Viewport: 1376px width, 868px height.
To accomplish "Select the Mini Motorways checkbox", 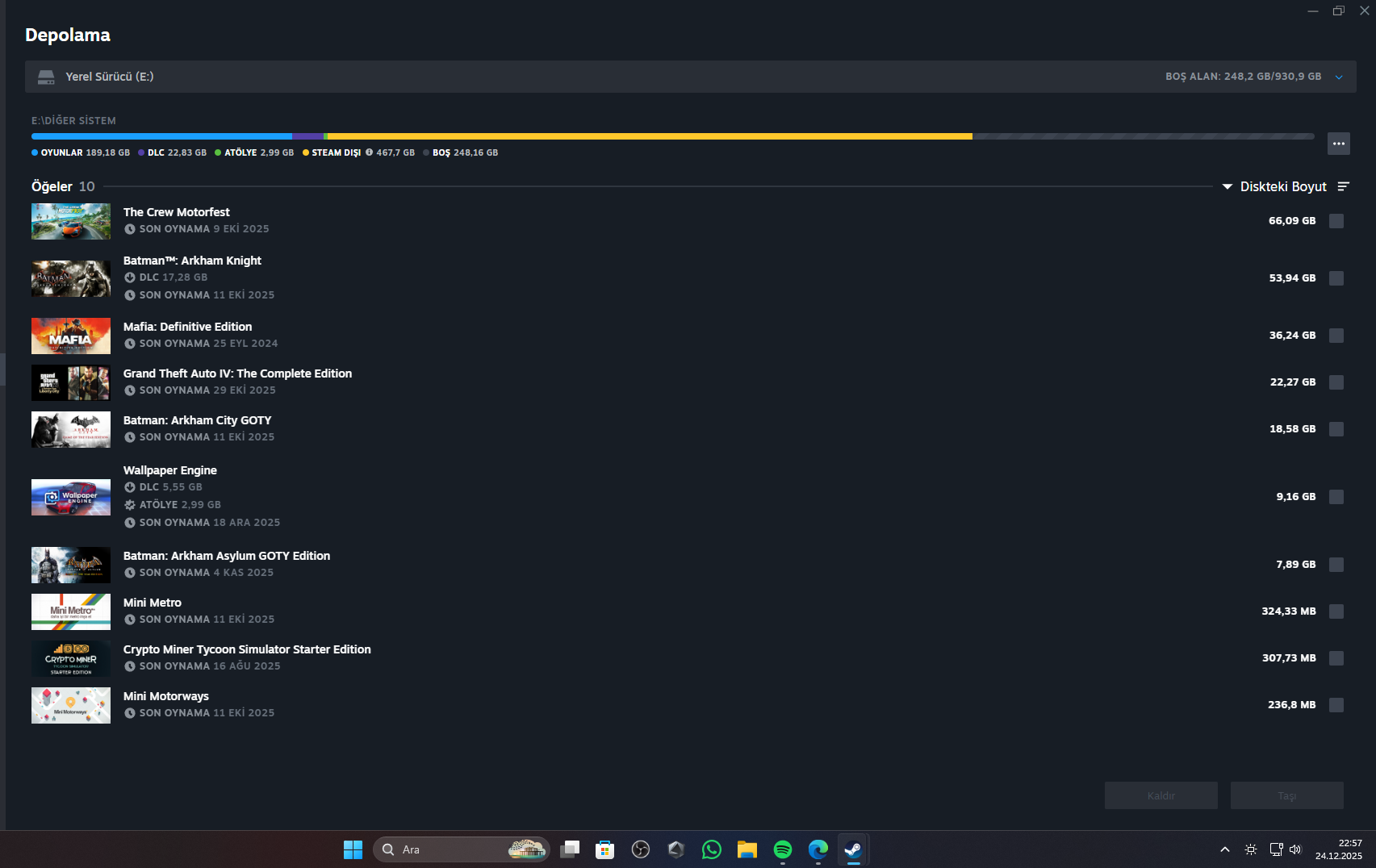I will click(x=1336, y=705).
